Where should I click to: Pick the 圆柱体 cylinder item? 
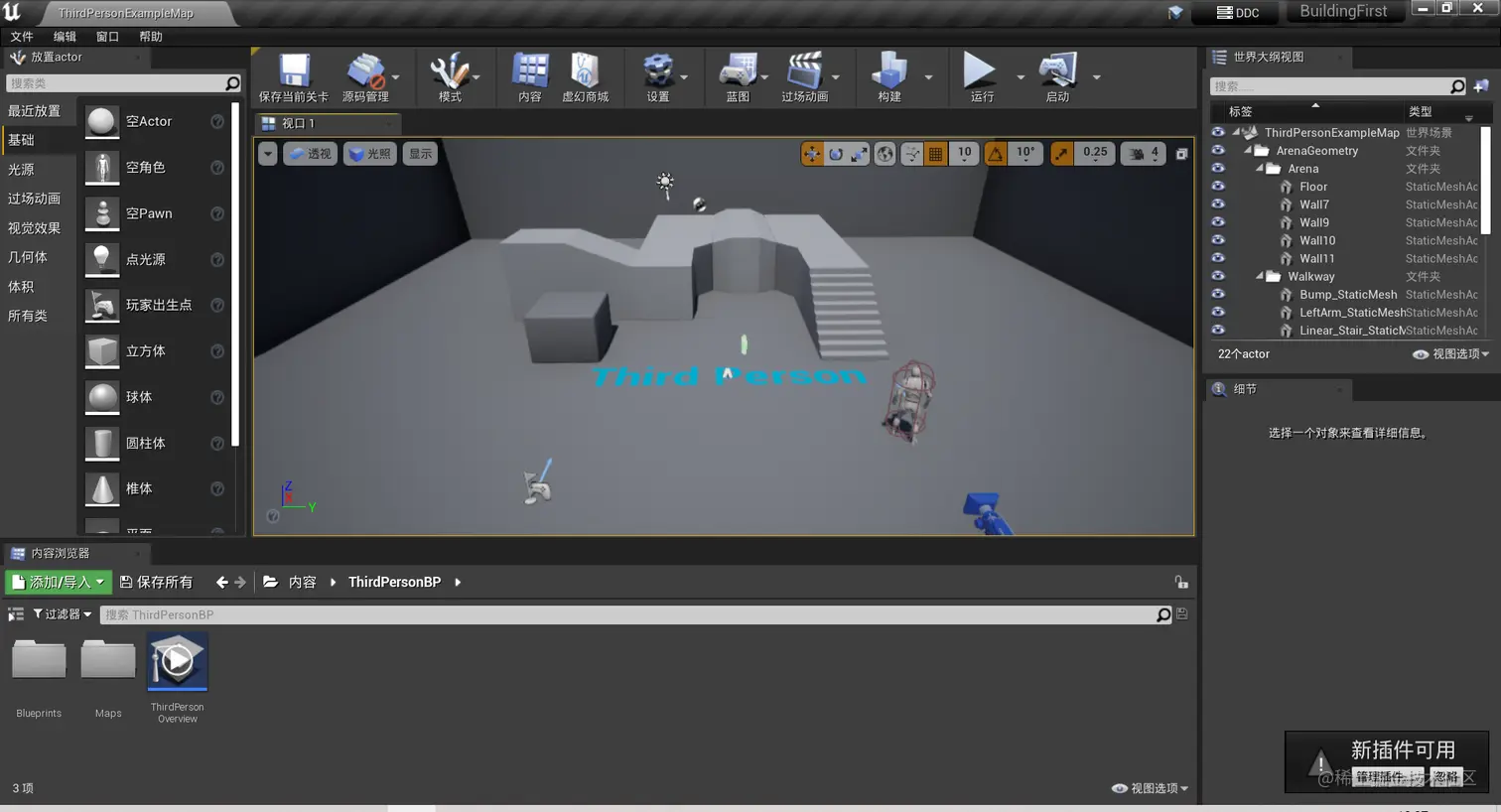pos(156,443)
